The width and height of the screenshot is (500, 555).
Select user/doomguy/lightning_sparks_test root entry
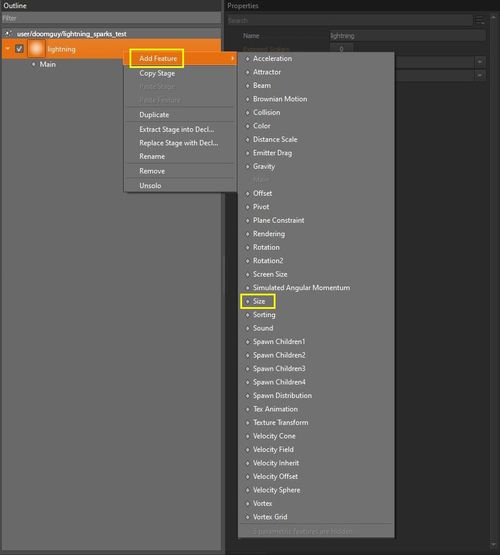(x=72, y=34)
